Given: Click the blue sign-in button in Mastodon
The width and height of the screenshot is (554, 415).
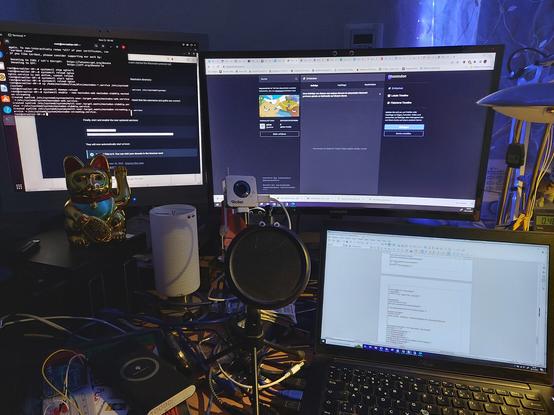Looking at the screenshot, I should (x=404, y=127).
